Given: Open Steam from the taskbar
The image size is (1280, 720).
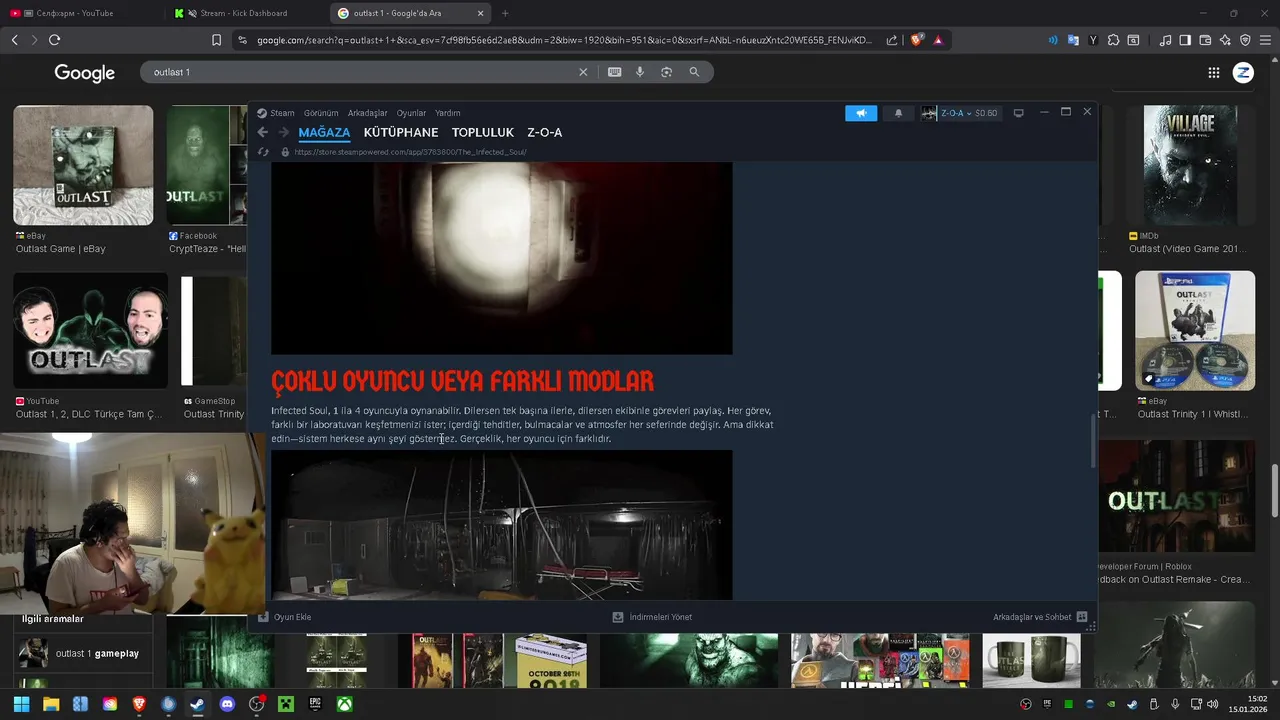Looking at the screenshot, I should [197, 704].
